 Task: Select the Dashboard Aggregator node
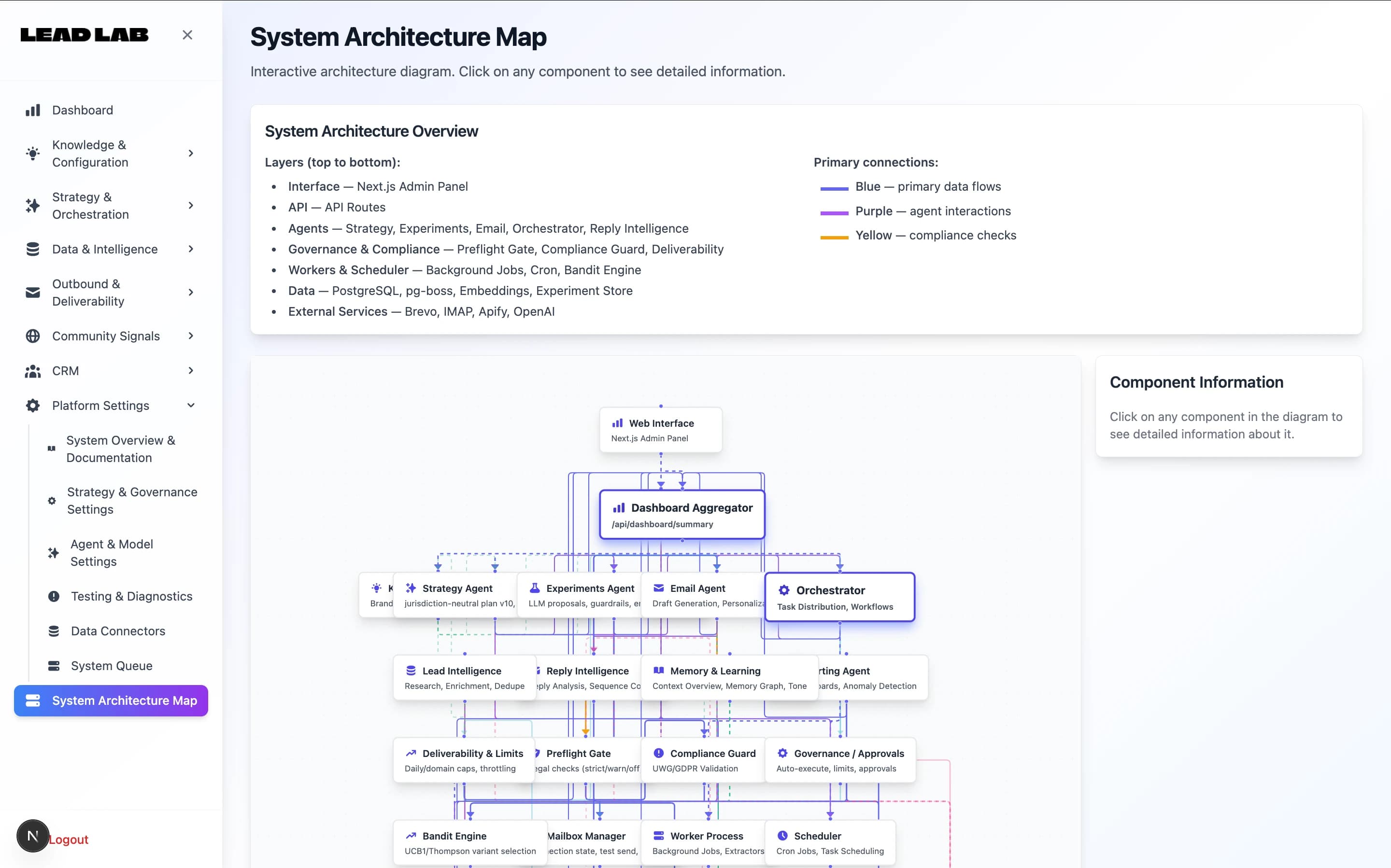pyautogui.click(x=681, y=514)
